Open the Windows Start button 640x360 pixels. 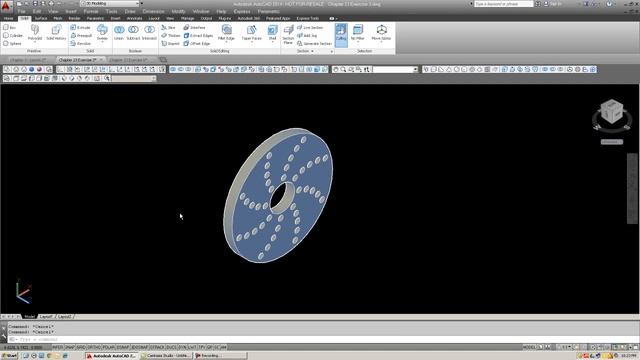point(9,356)
